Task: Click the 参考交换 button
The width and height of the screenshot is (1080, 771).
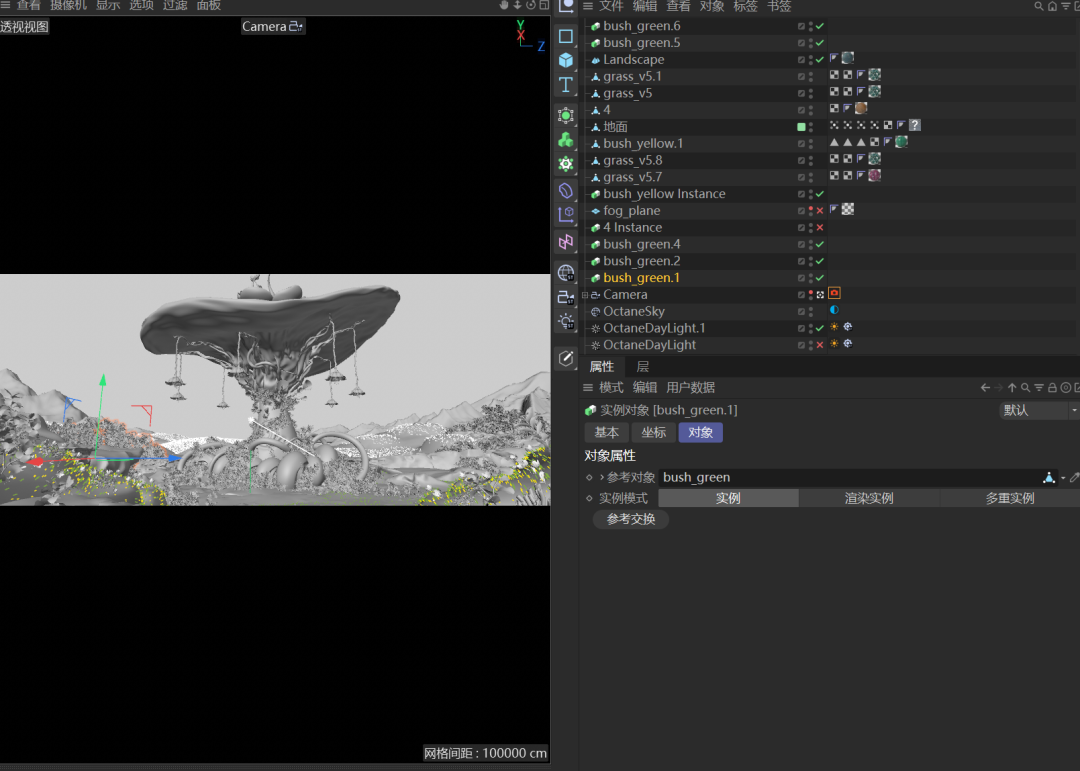Action: click(x=630, y=519)
